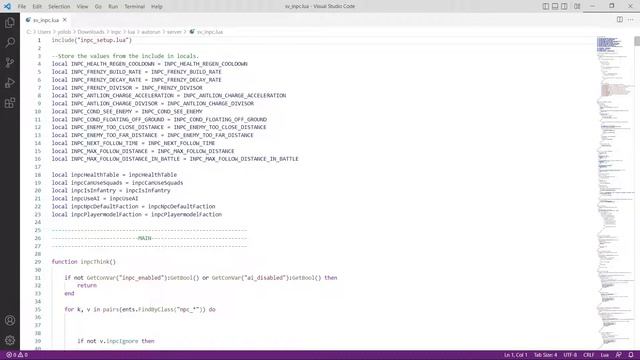Click the local inpcHealthTable assignment line
The width and height of the screenshot is (640, 360).
click(114, 175)
